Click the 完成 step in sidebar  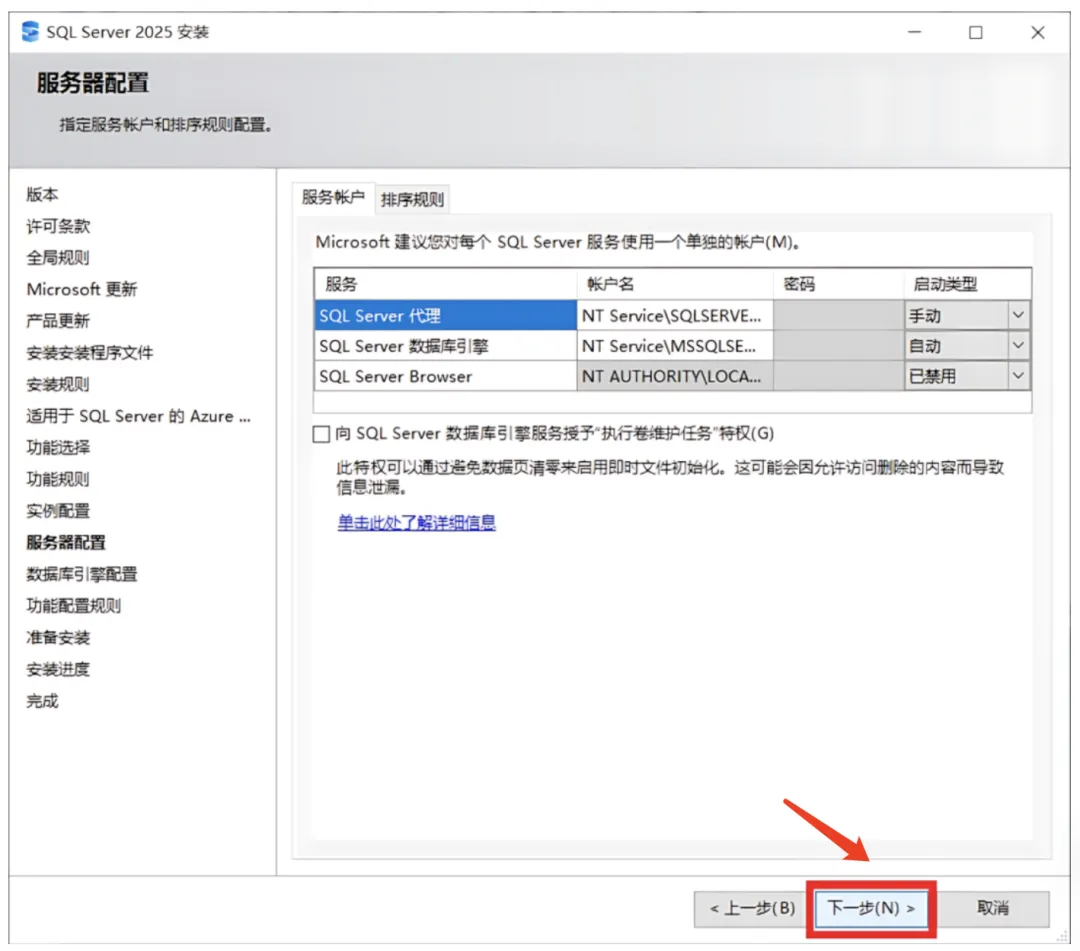[x=42, y=702]
